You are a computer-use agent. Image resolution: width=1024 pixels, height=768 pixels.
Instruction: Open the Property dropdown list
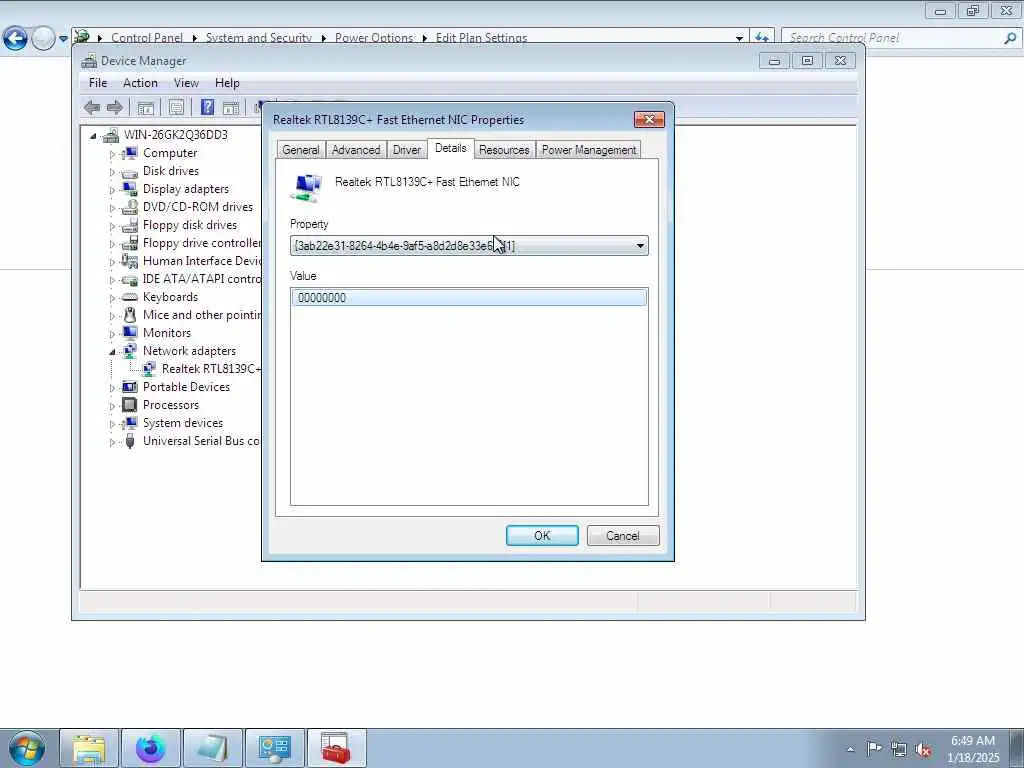point(640,246)
